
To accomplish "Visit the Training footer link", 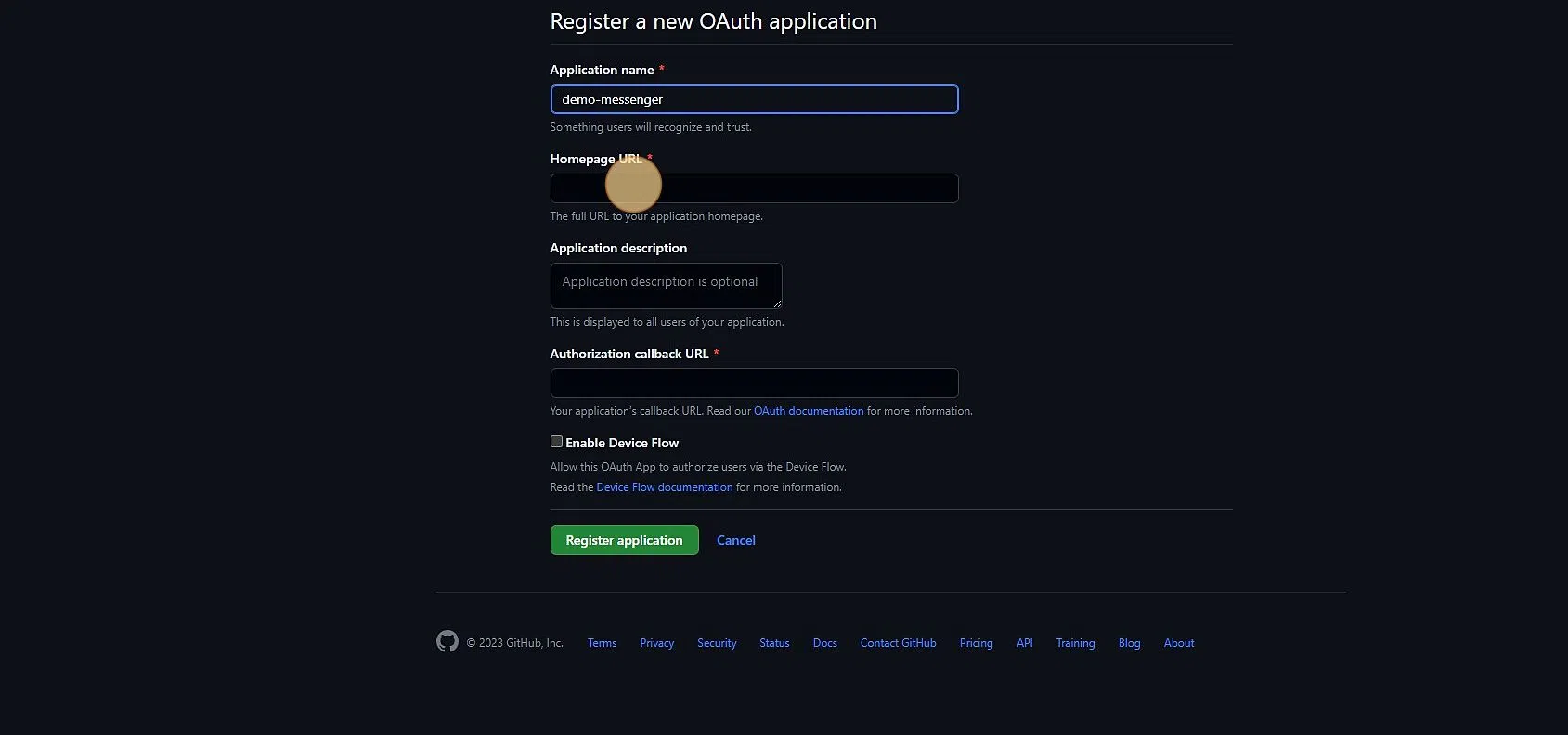I will click(x=1075, y=643).
